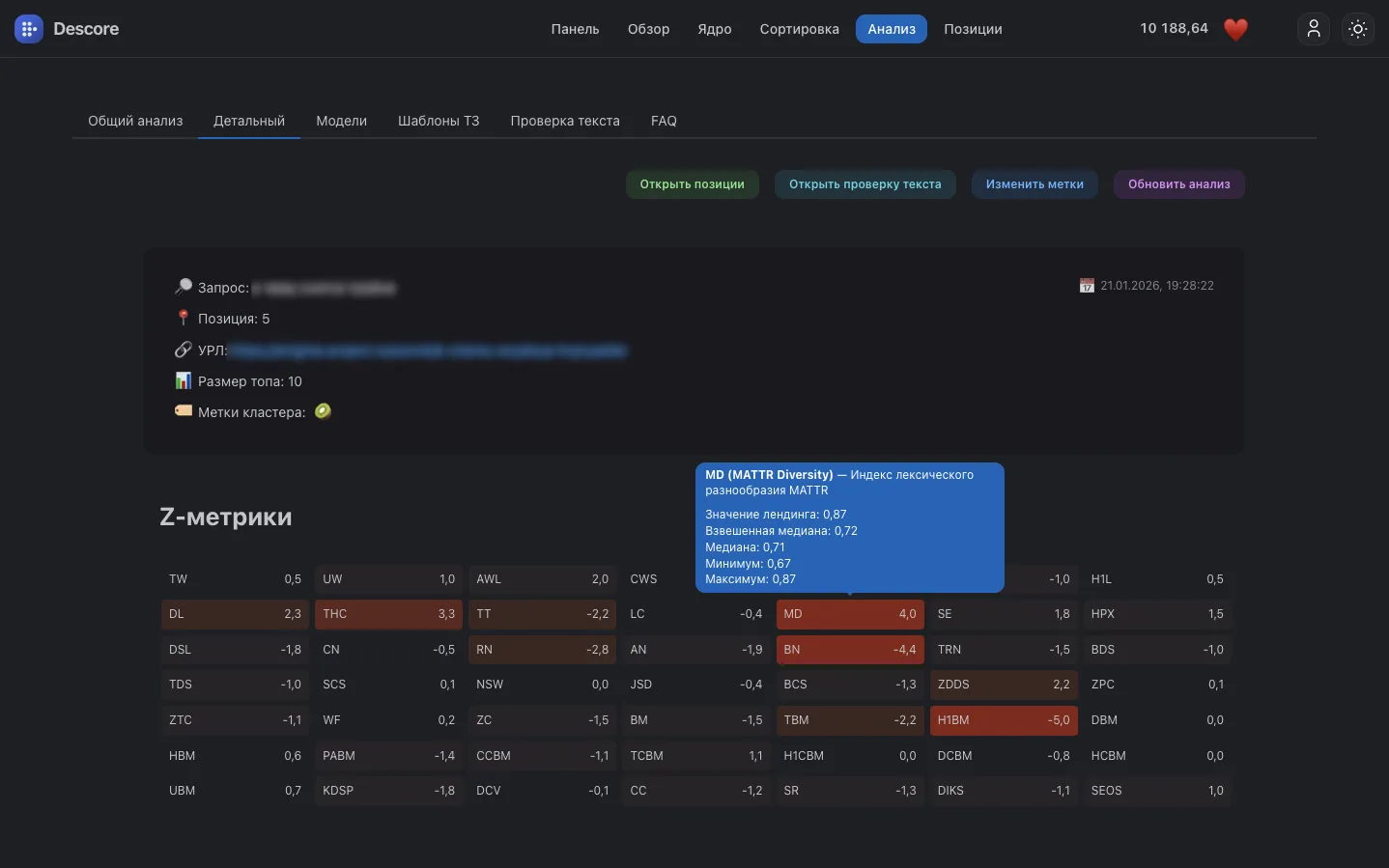Click the Открыть позиции button
The height and width of the screenshot is (868, 1389).
click(x=693, y=184)
